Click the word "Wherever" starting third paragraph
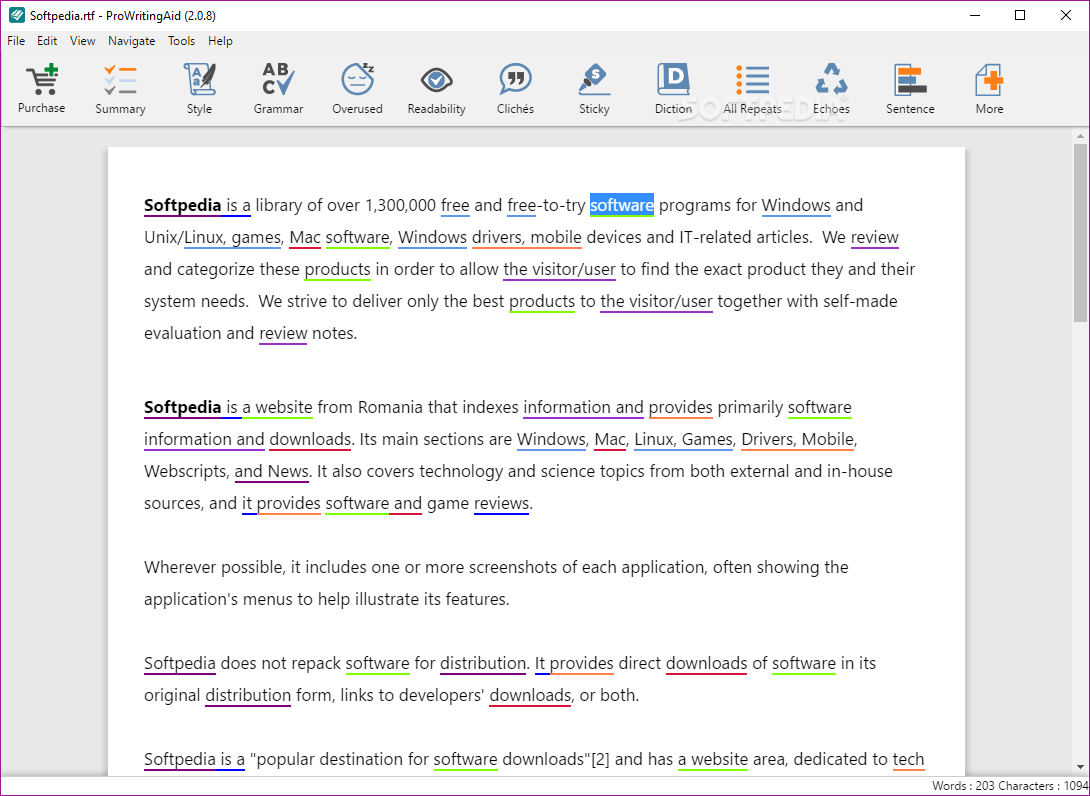1090x796 pixels. pyautogui.click(x=180, y=567)
